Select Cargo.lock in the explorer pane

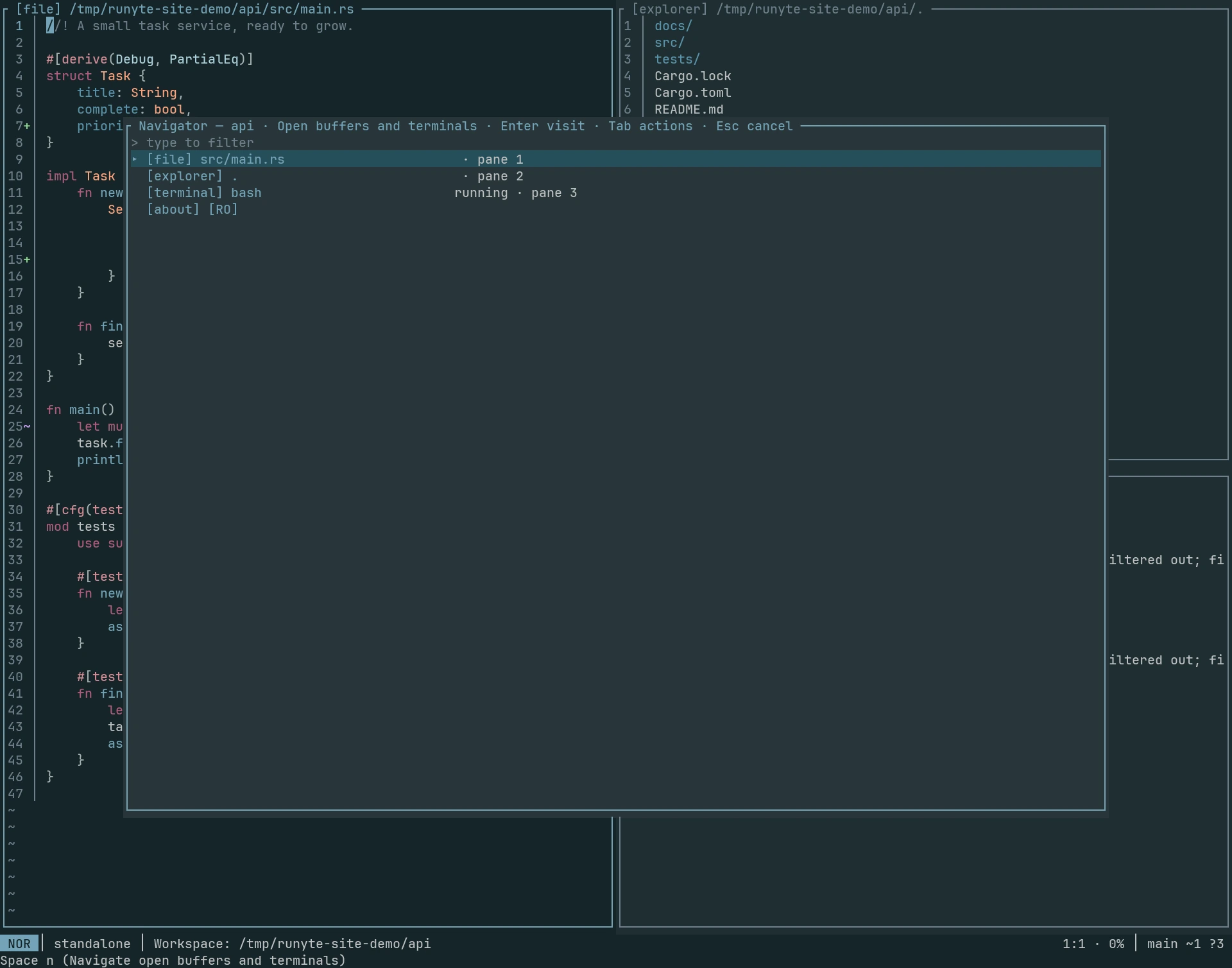pos(692,76)
